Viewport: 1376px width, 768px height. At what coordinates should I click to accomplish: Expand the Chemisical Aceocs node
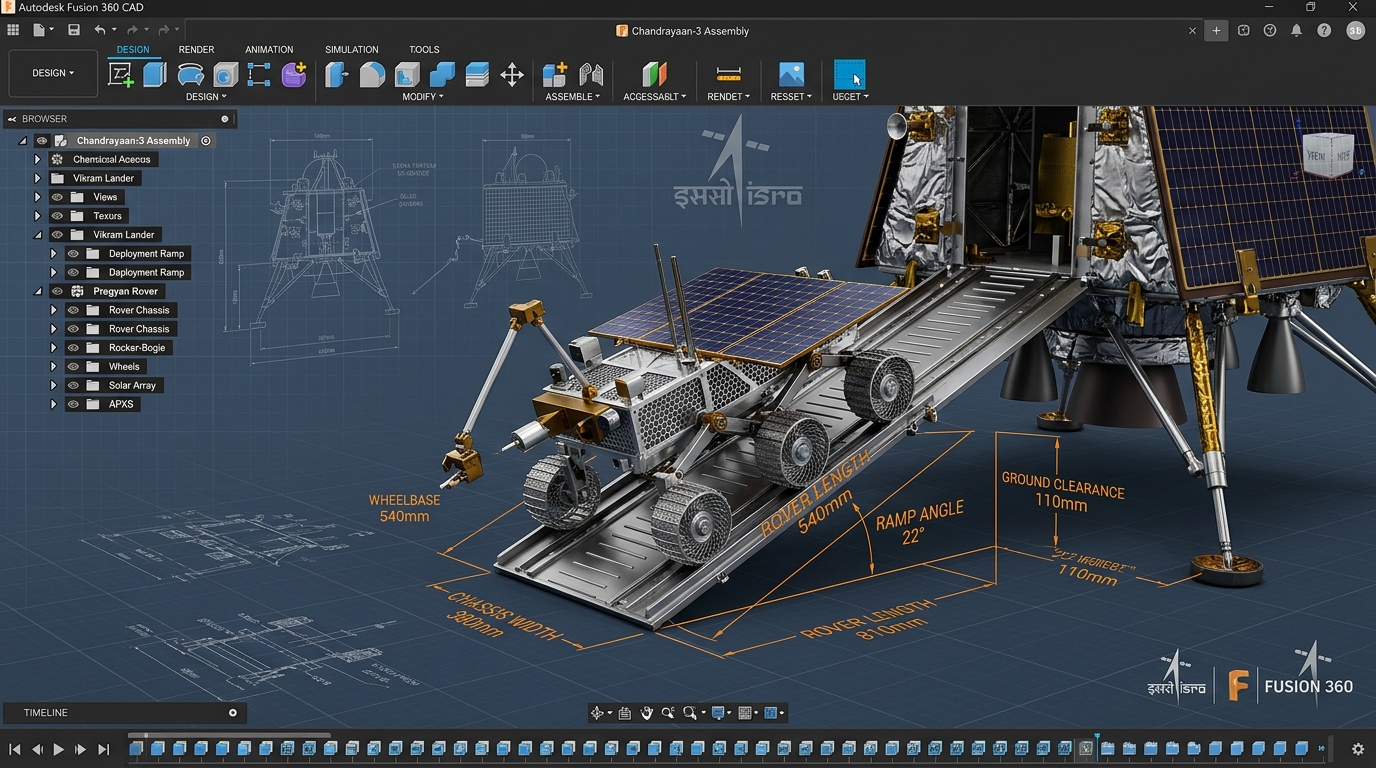(38, 159)
